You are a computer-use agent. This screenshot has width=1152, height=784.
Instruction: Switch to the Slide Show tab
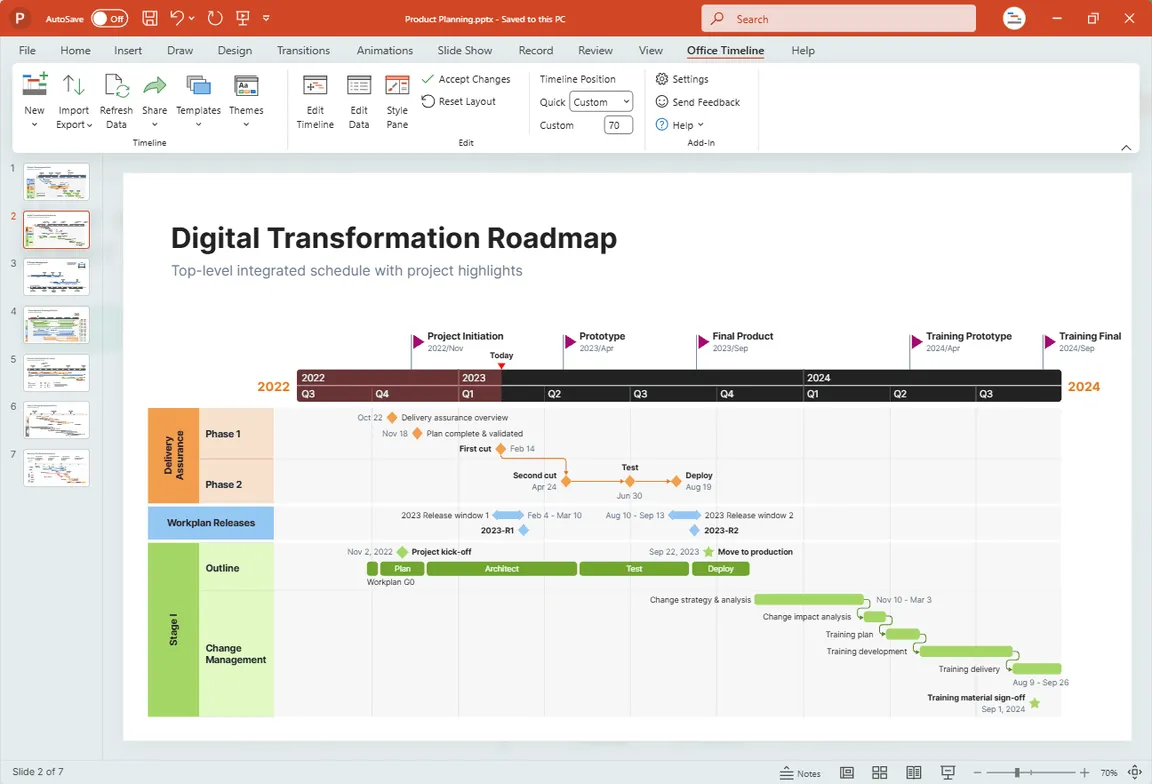click(x=464, y=50)
